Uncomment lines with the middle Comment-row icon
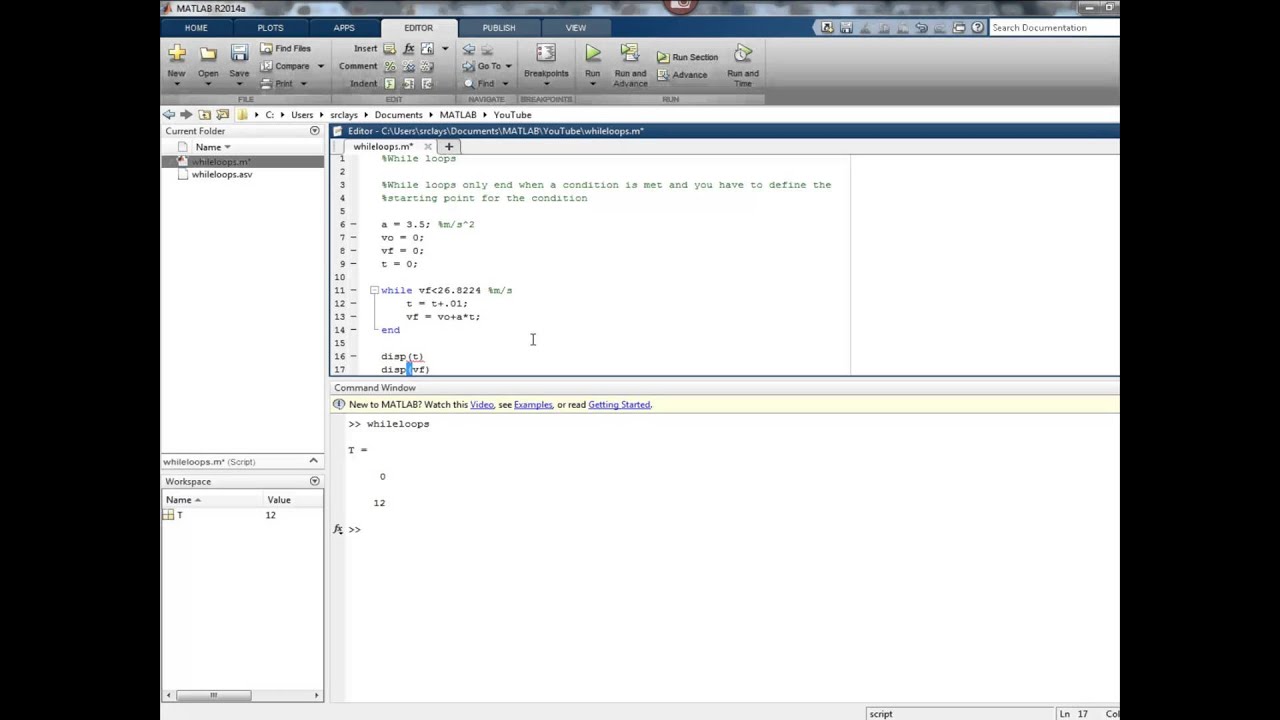Viewport: 1280px width, 720px height. pos(409,66)
